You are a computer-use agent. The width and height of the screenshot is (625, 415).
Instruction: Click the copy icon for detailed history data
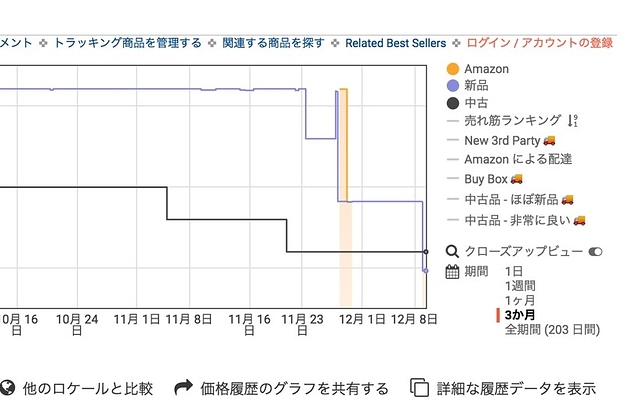click(x=419, y=387)
